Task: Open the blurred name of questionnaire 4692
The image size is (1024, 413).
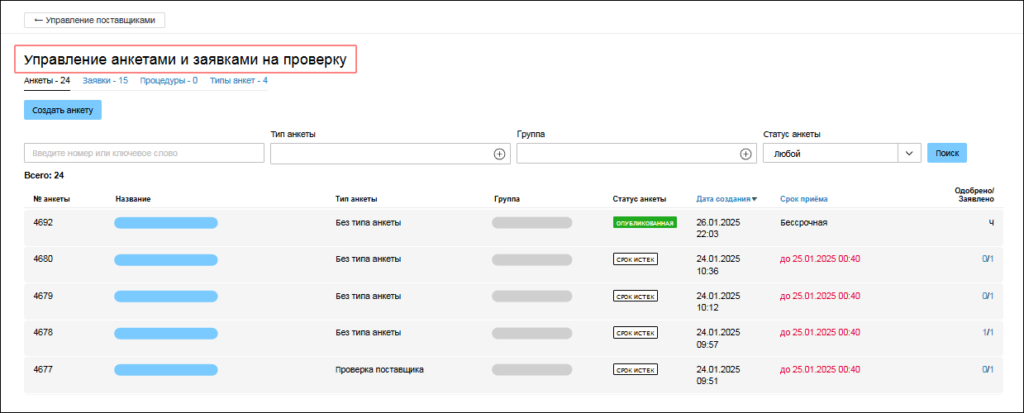Action: [166, 222]
